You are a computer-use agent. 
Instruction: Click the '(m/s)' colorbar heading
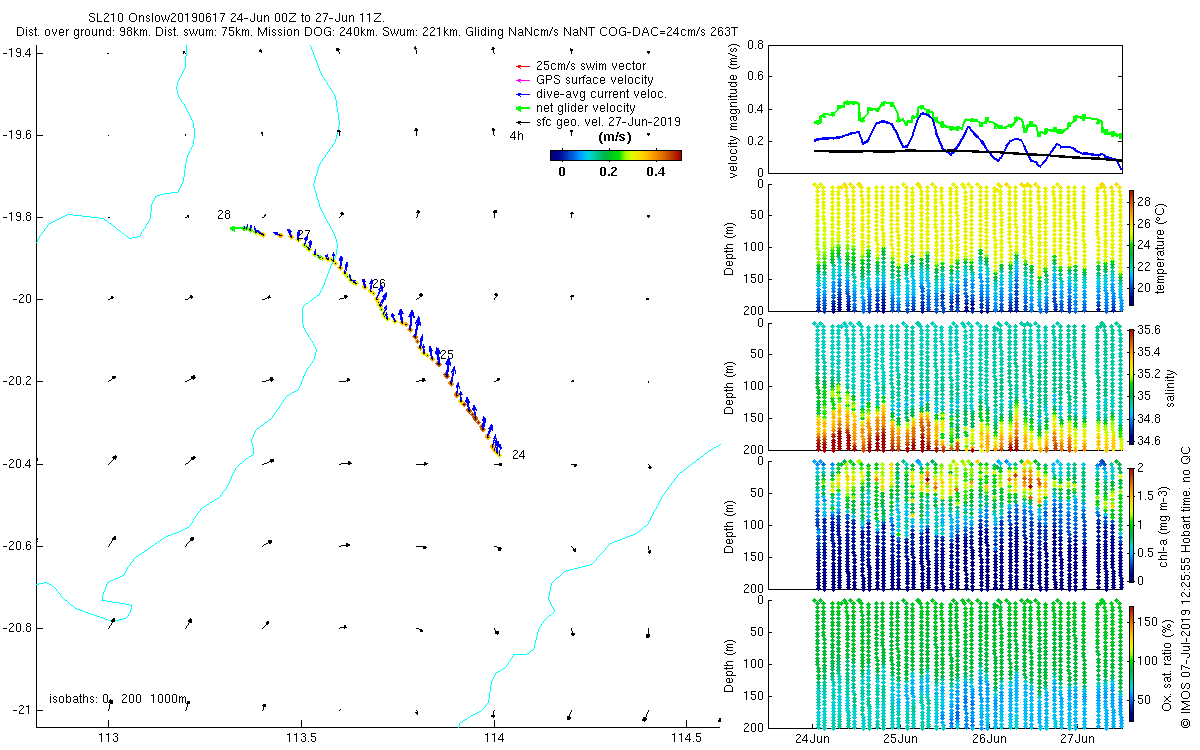(x=614, y=136)
